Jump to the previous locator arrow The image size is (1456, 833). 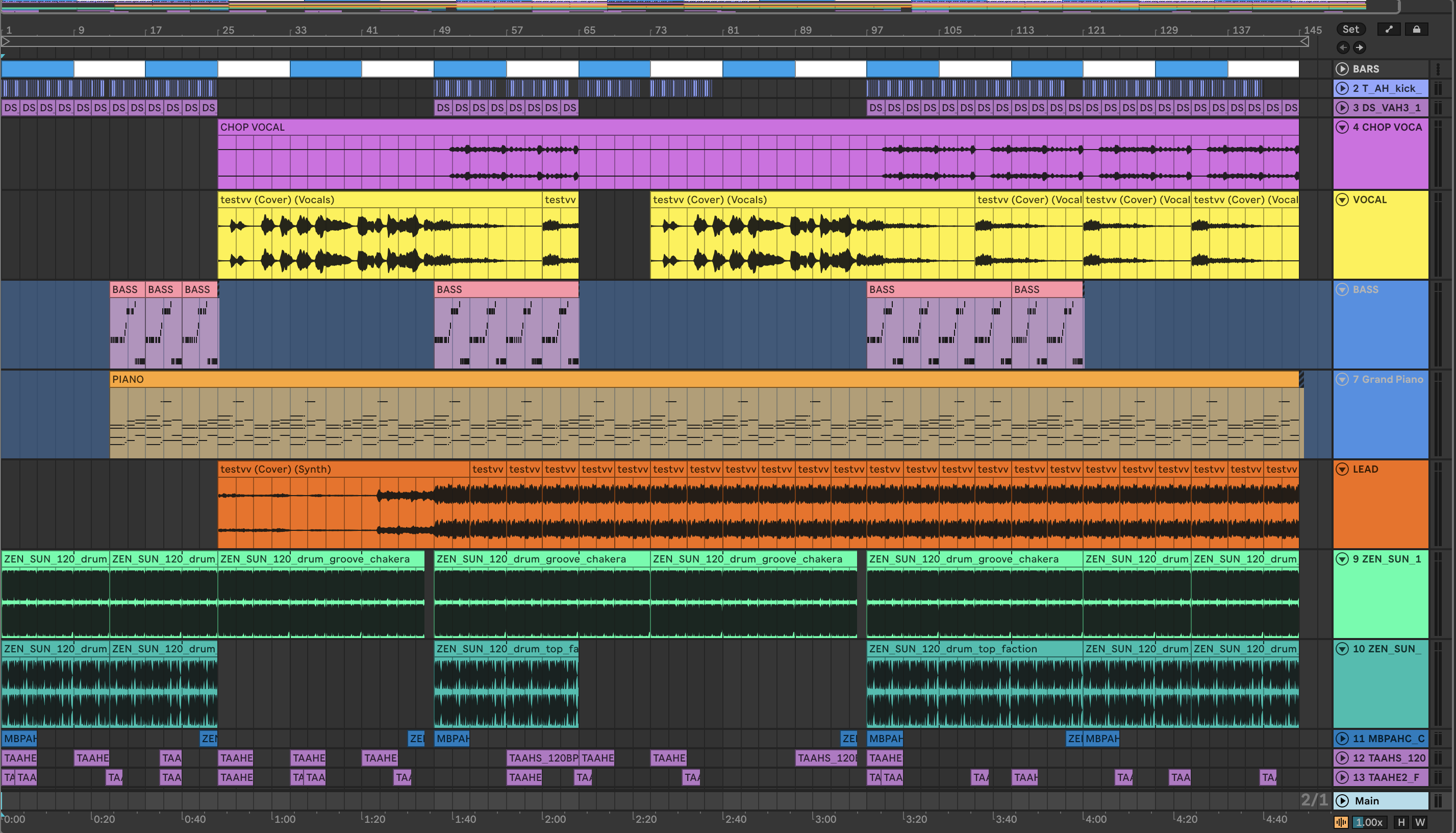(1343, 47)
